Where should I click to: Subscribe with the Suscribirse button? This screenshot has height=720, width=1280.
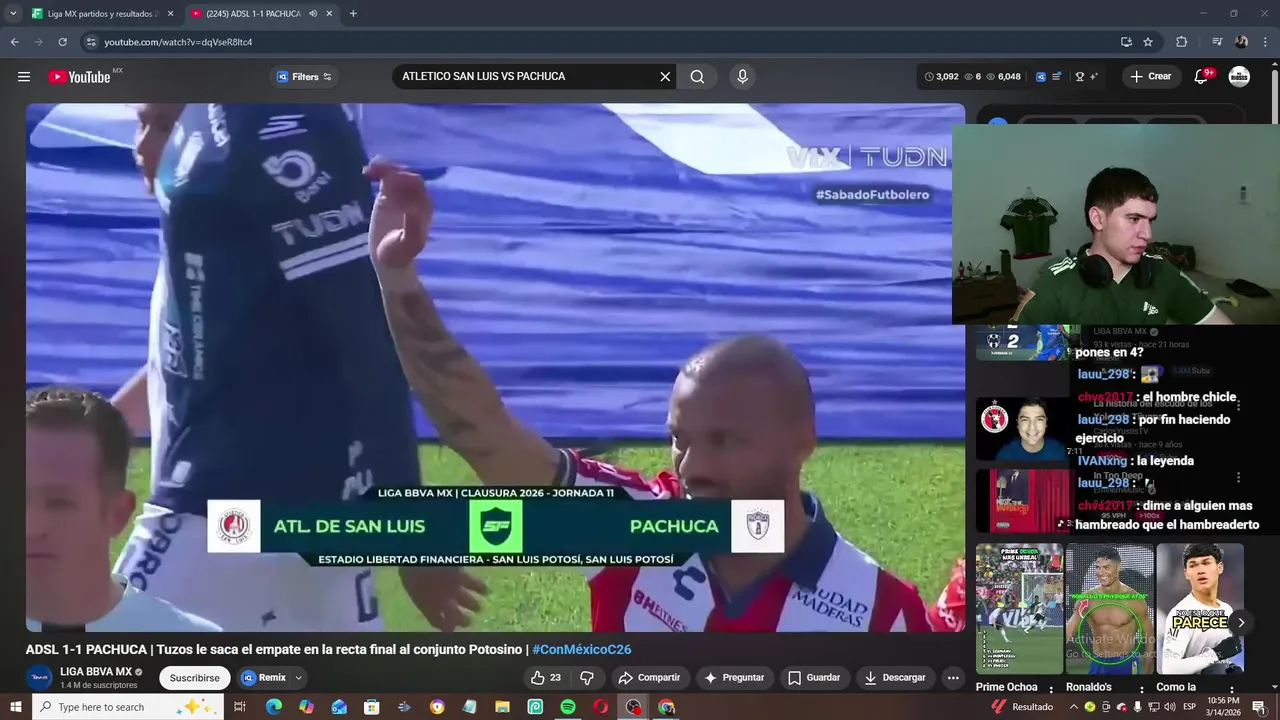194,678
